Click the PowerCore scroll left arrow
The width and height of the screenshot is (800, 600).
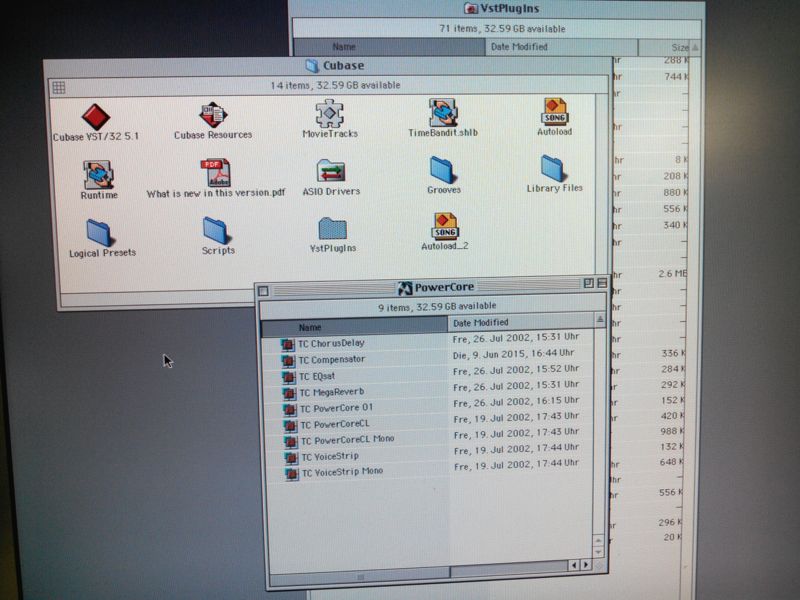tap(574, 565)
